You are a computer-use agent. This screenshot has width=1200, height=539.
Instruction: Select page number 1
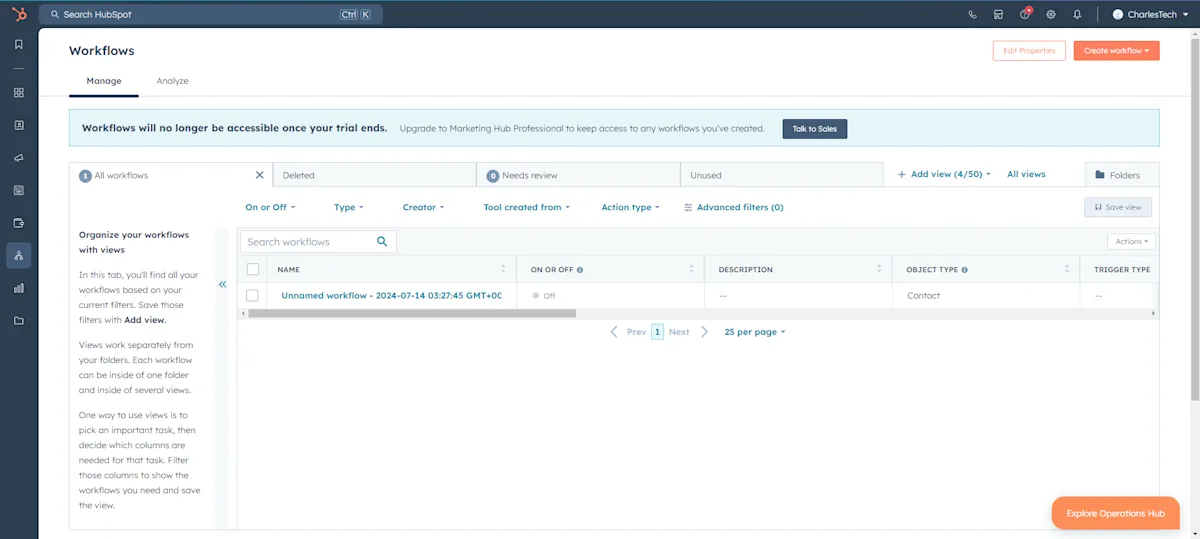pos(657,332)
